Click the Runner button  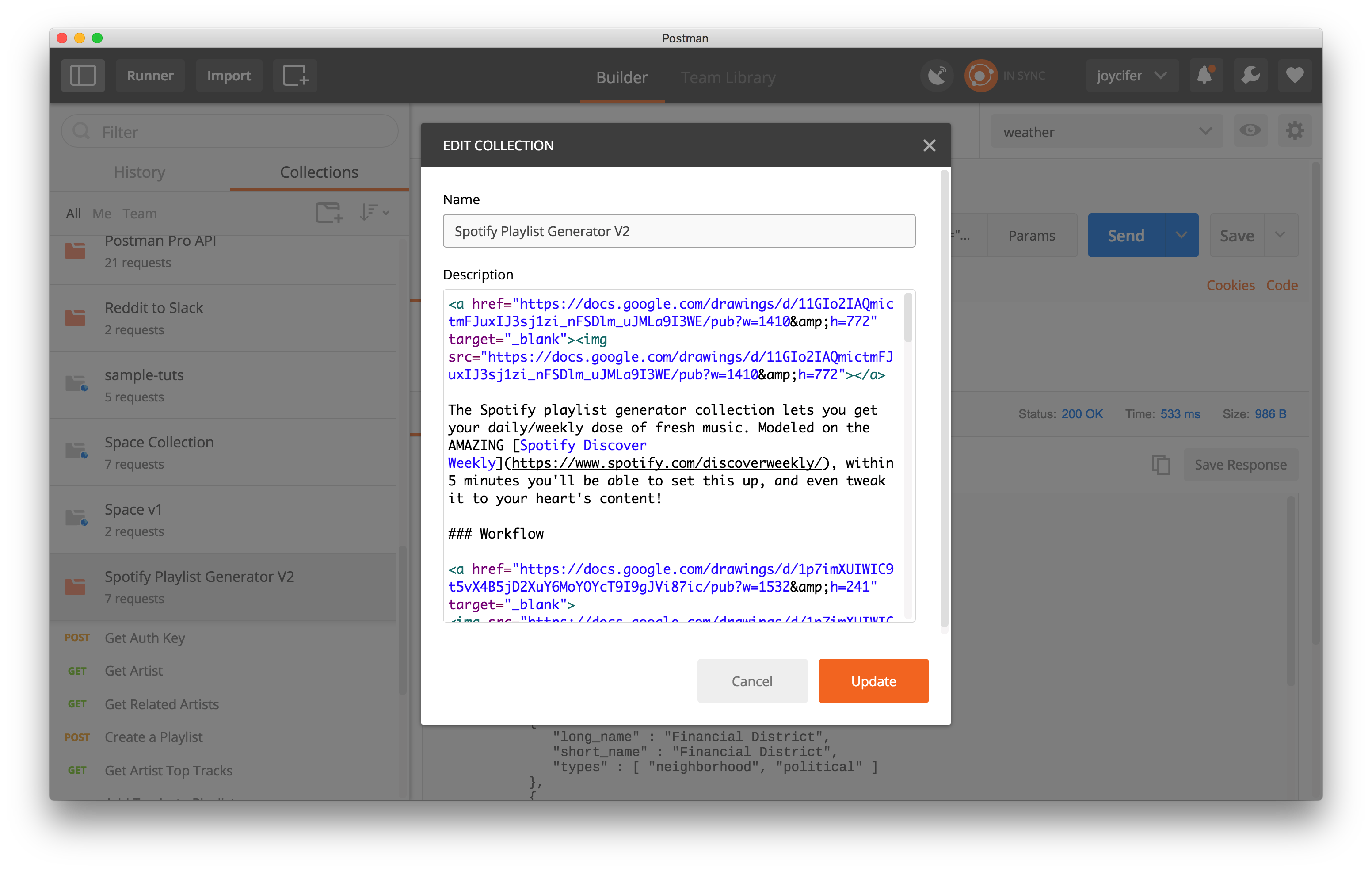tap(150, 76)
